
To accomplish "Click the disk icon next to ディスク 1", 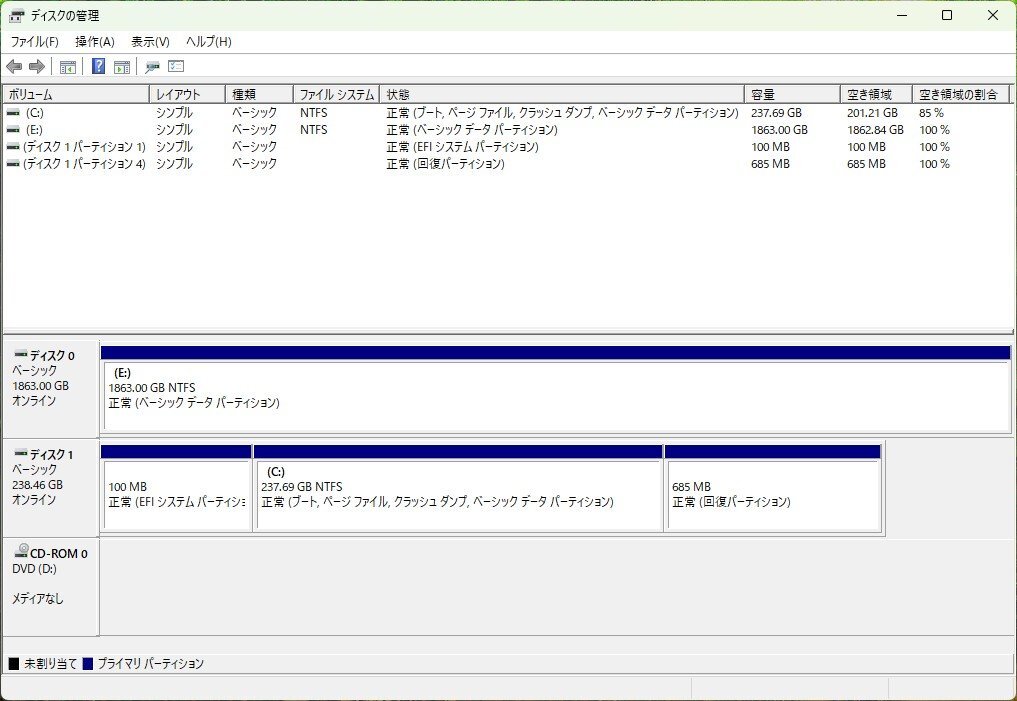I will tap(21, 453).
